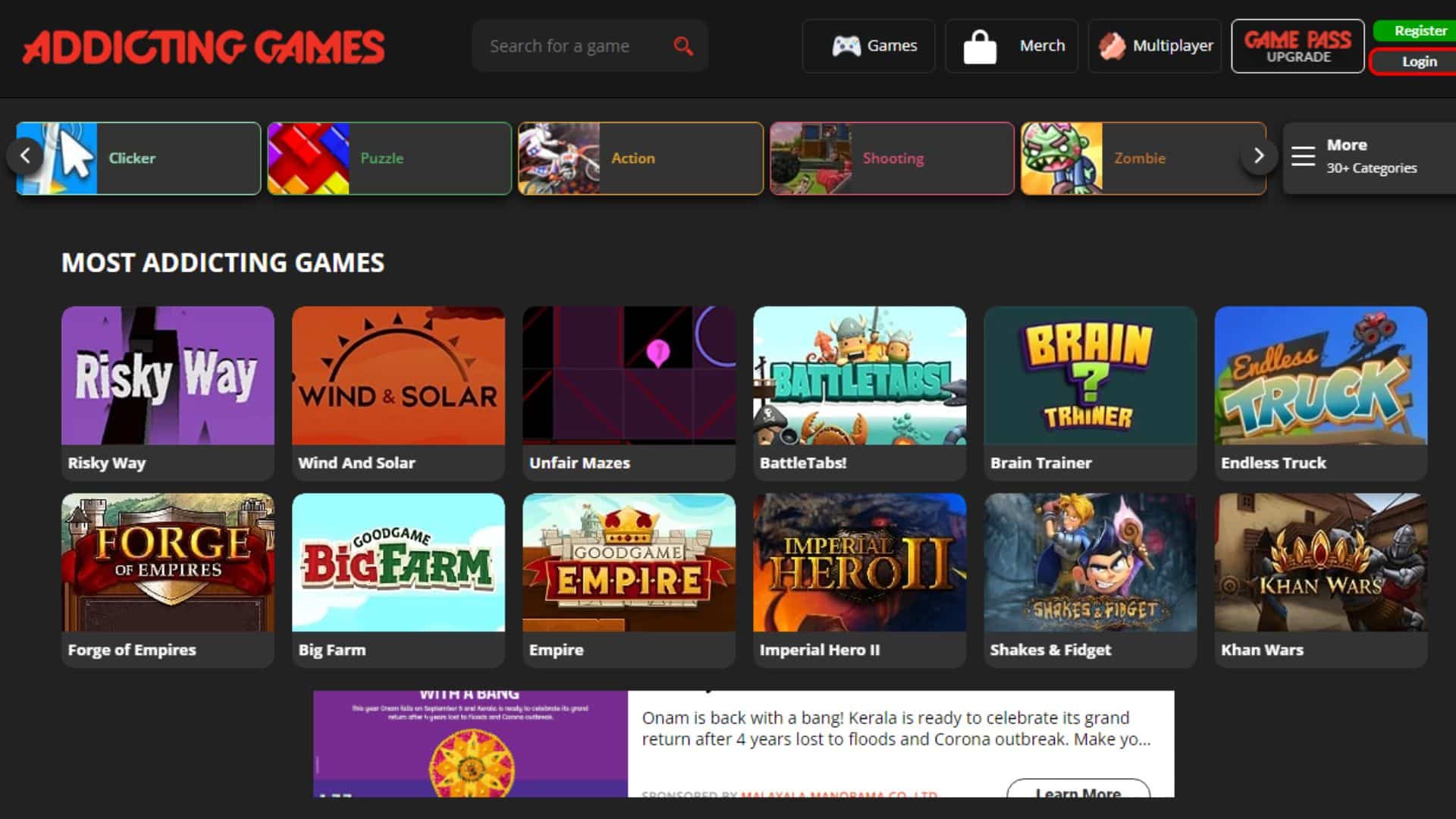Image resolution: width=1456 pixels, height=819 pixels.
Task: Open the Goodgame Empire thumbnail
Action: 629,563
